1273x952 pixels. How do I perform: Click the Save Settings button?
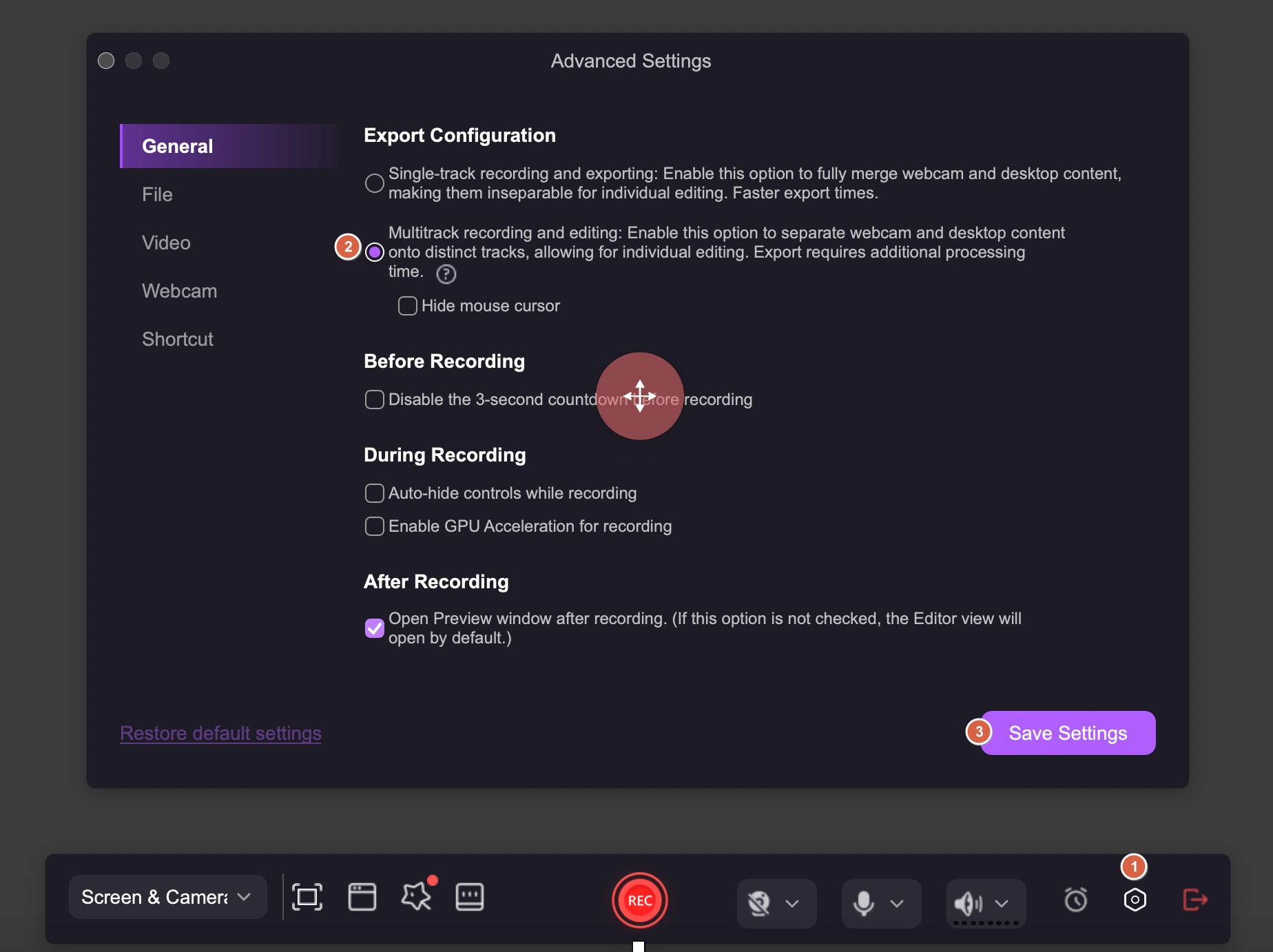[x=1068, y=733]
